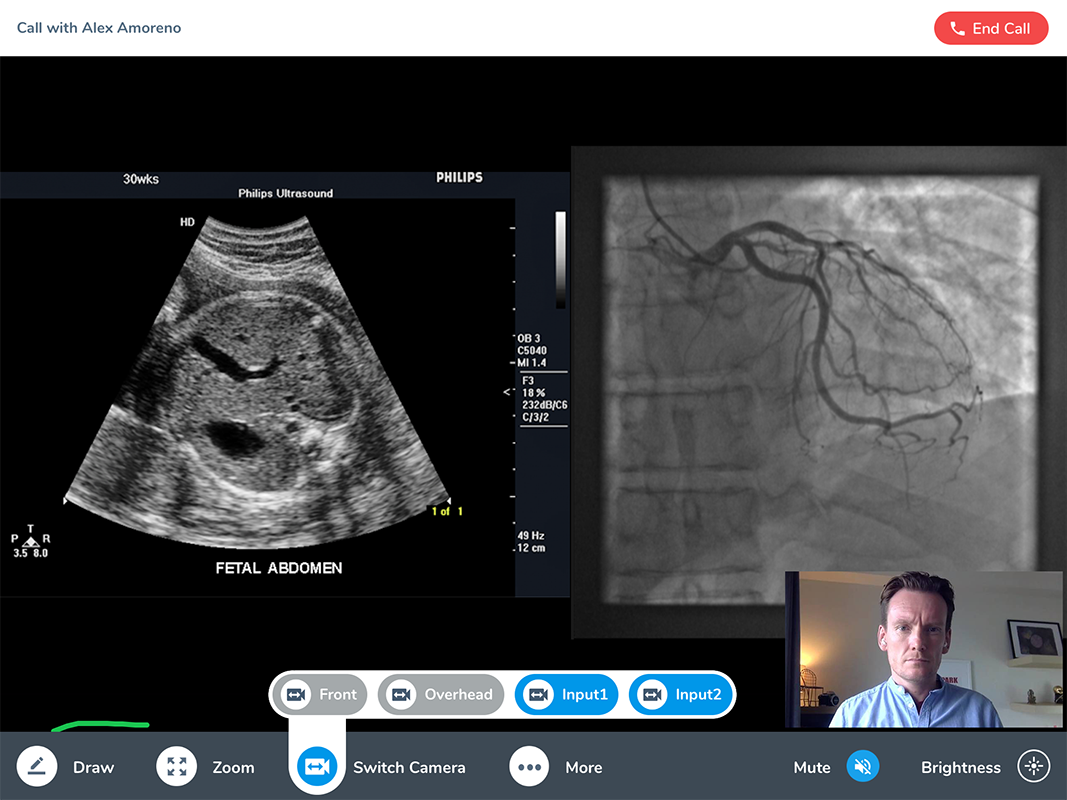Click the camera icon inside Input1
Viewport: 1067px width, 800px height.
539,695
